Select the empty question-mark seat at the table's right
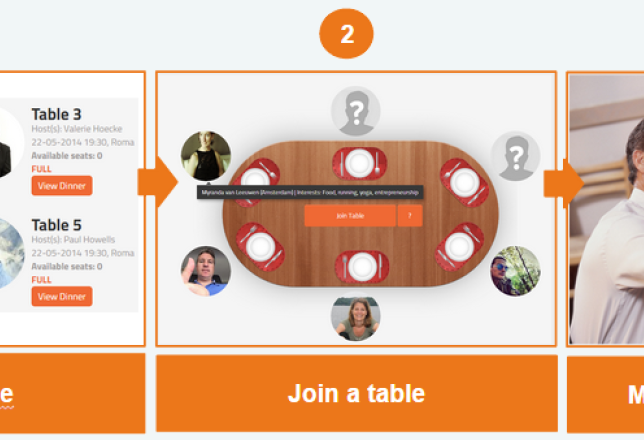 [515, 157]
